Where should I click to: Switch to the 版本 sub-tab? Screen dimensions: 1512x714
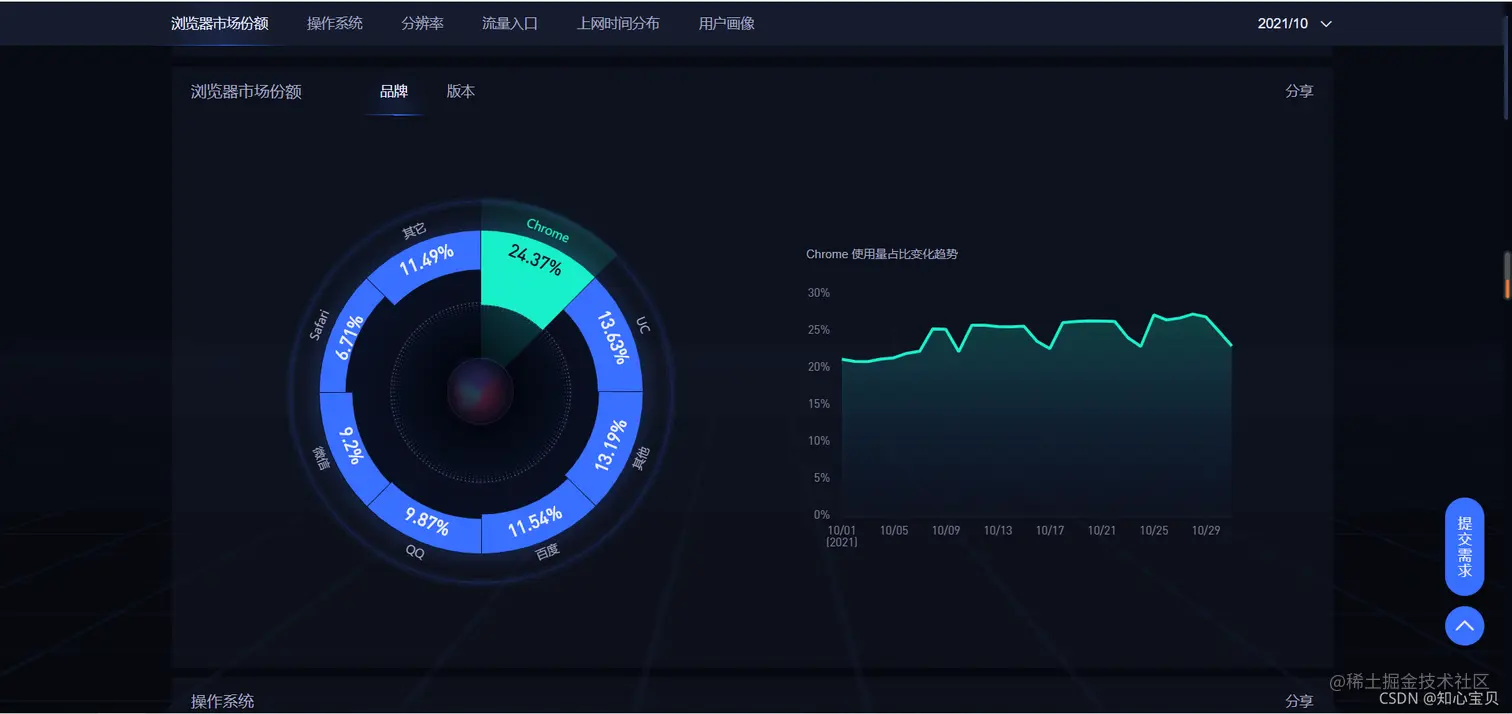coord(461,91)
